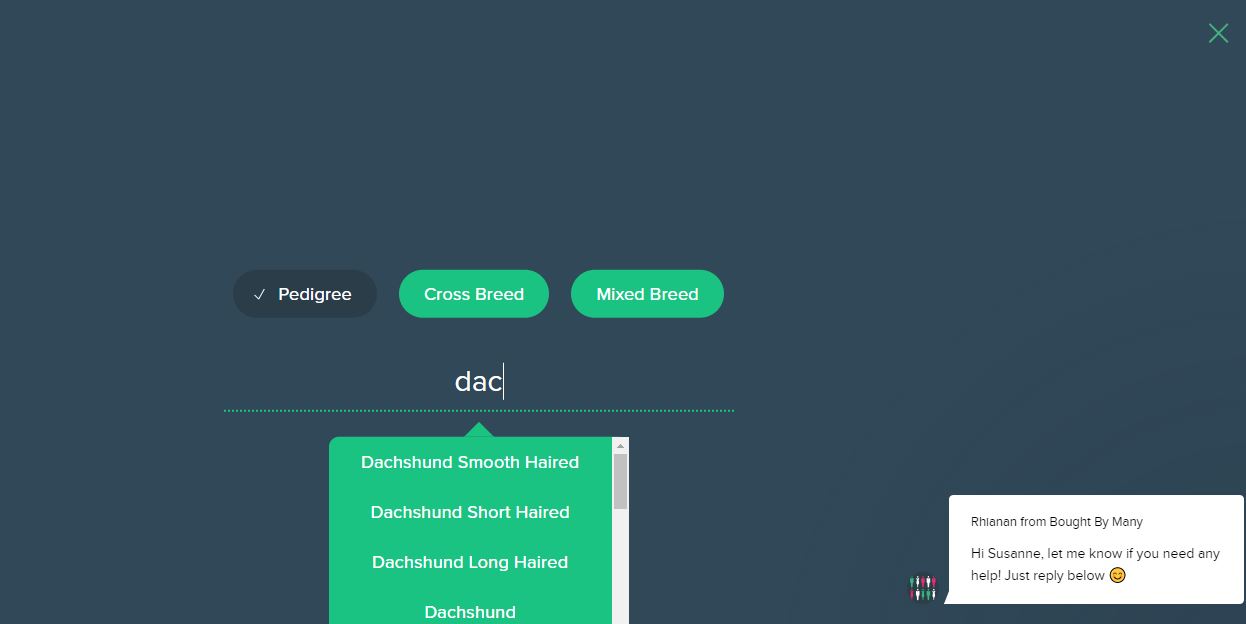Click the checkmark icon beside Pedigree
This screenshot has width=1246, height=624.
pos(260,295)
